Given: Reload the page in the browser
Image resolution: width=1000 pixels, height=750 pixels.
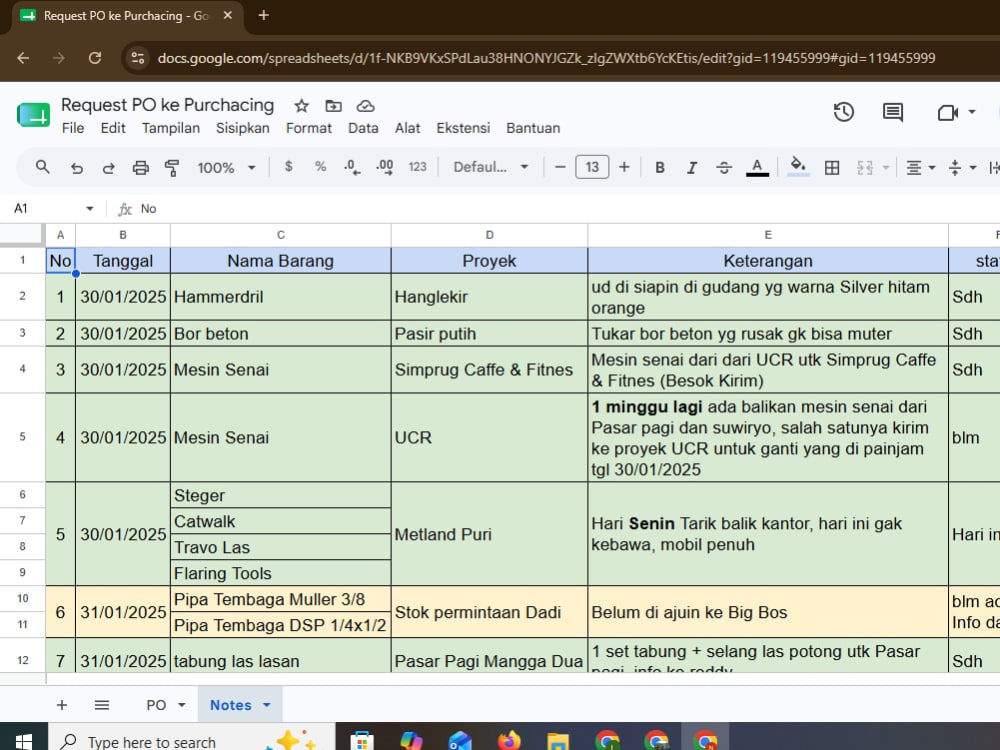Looking at the screenshot, I should [x=95, y=58].
